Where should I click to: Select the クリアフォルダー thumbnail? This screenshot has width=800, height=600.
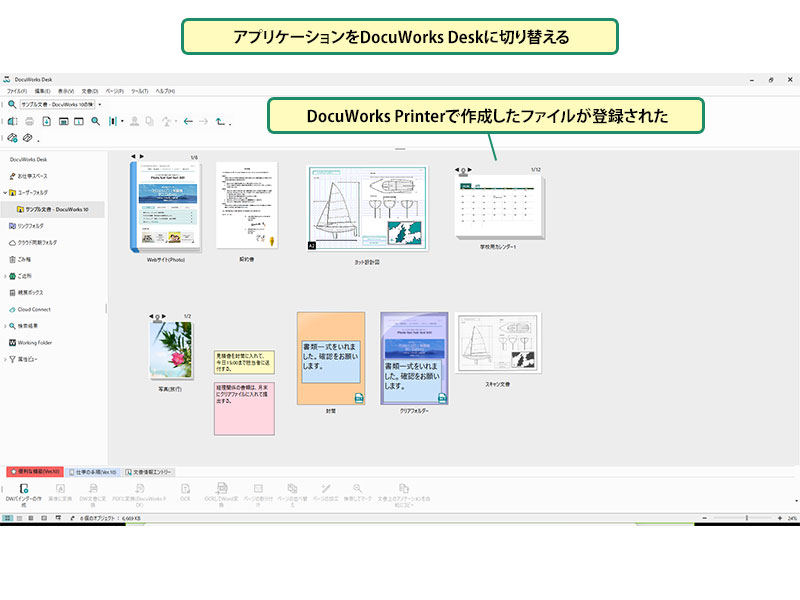coord(414,358)
